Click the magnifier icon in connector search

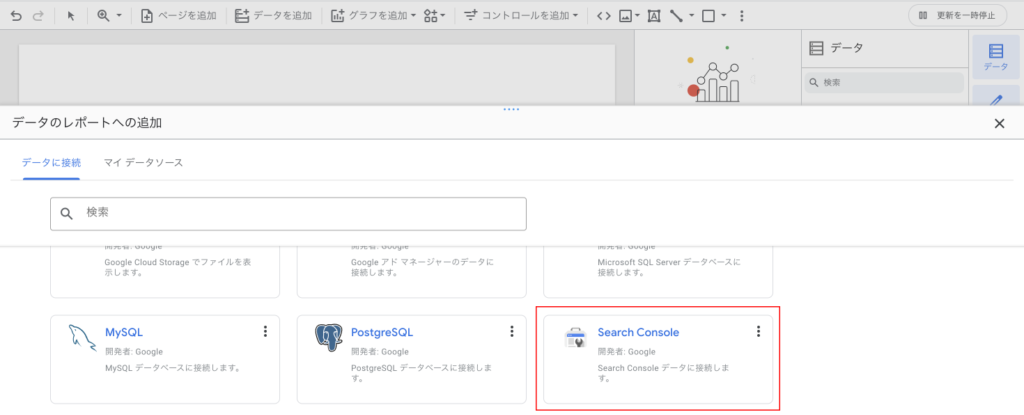(x=67, y=214)
